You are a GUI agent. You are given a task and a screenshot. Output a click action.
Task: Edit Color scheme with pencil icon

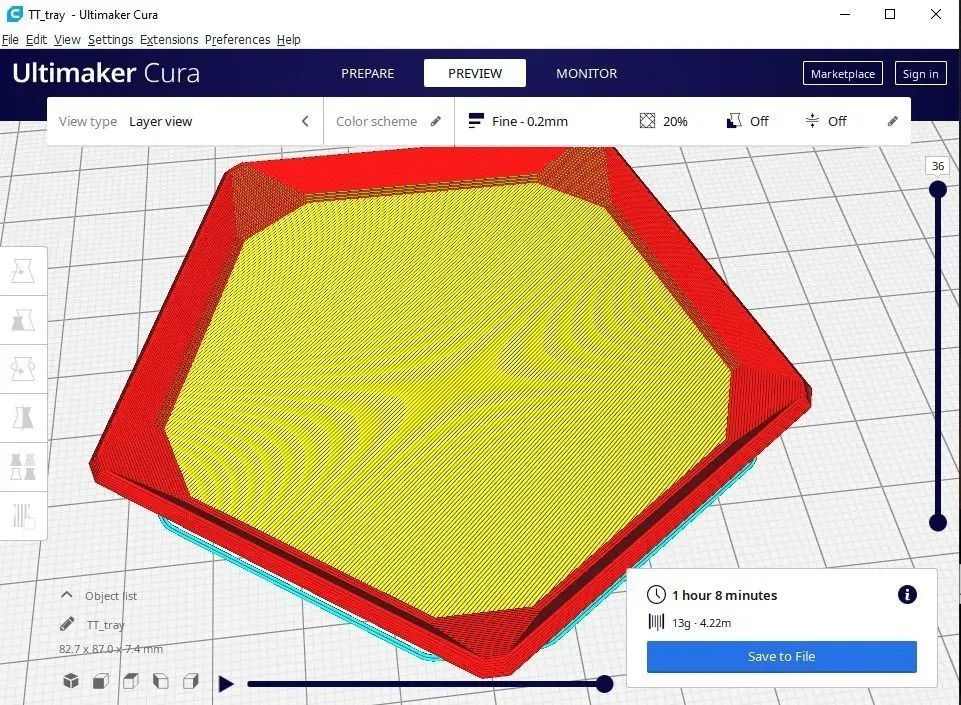coord(436,121)
